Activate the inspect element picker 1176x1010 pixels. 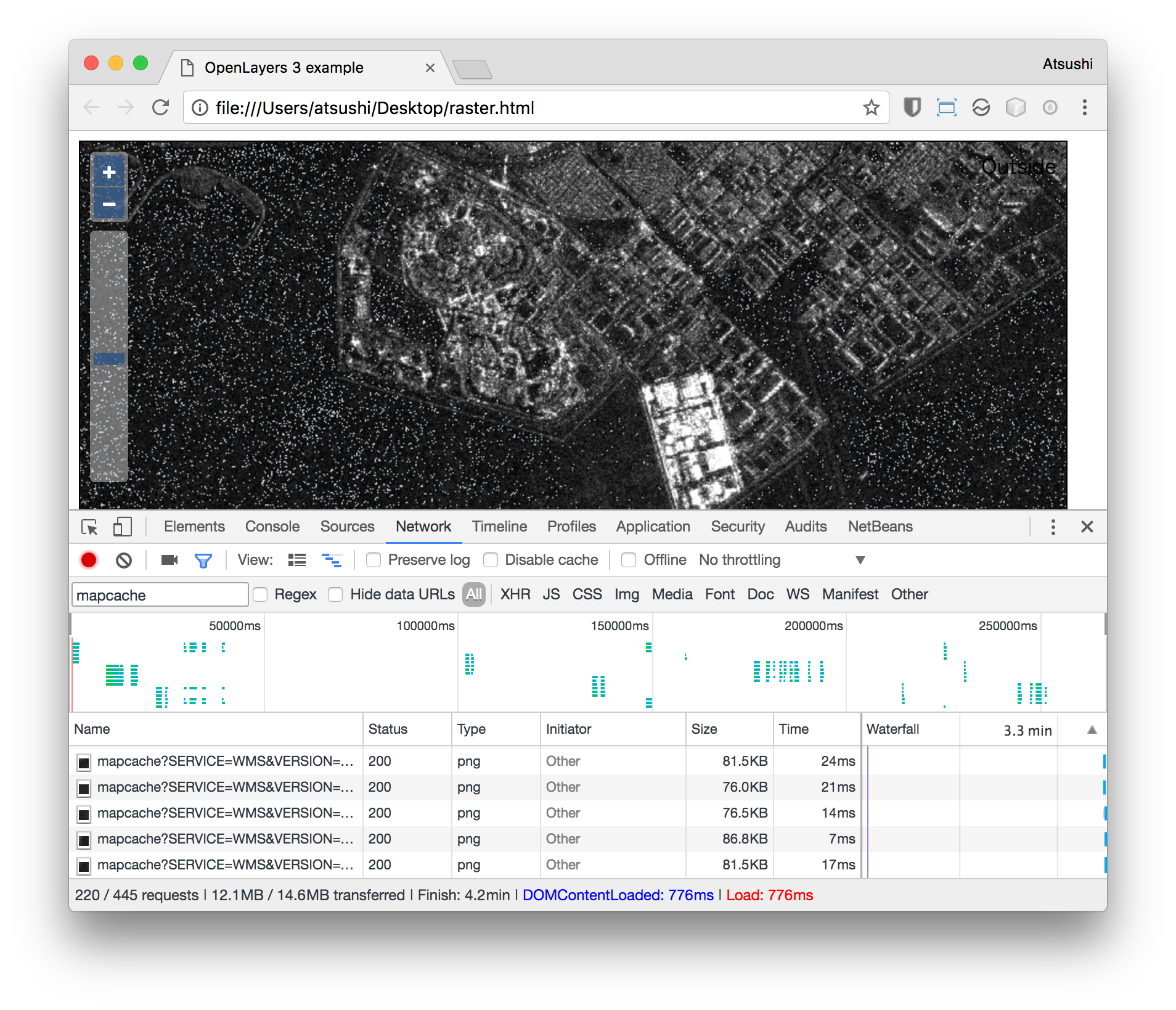89,527
